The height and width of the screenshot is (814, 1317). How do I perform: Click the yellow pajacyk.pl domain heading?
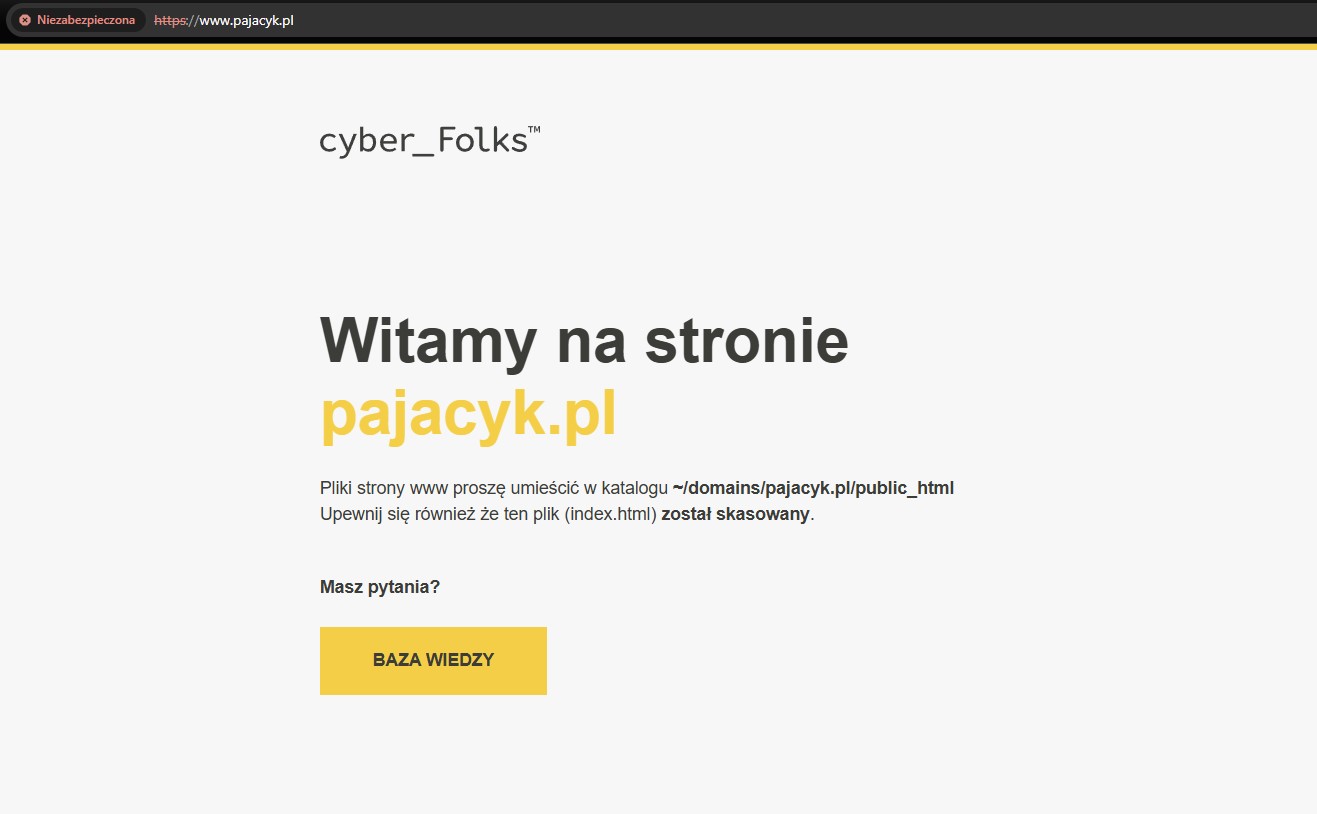[x=468, y=414]
